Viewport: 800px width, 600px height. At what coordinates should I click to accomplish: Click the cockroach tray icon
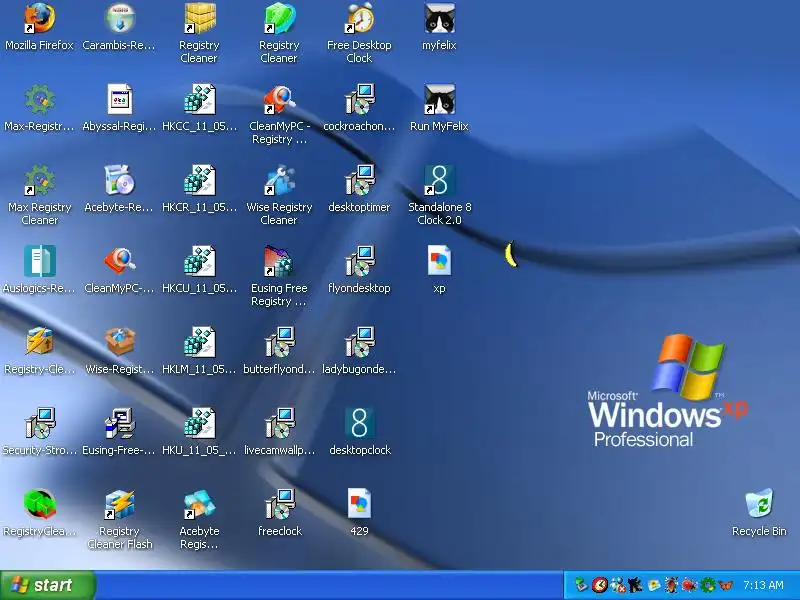(x=671, y=585)
